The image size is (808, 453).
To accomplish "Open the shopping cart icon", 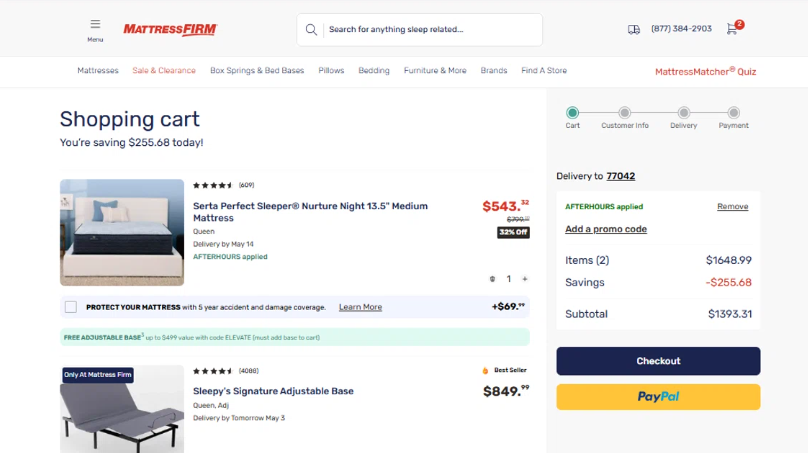I will (x=732, y=29).
